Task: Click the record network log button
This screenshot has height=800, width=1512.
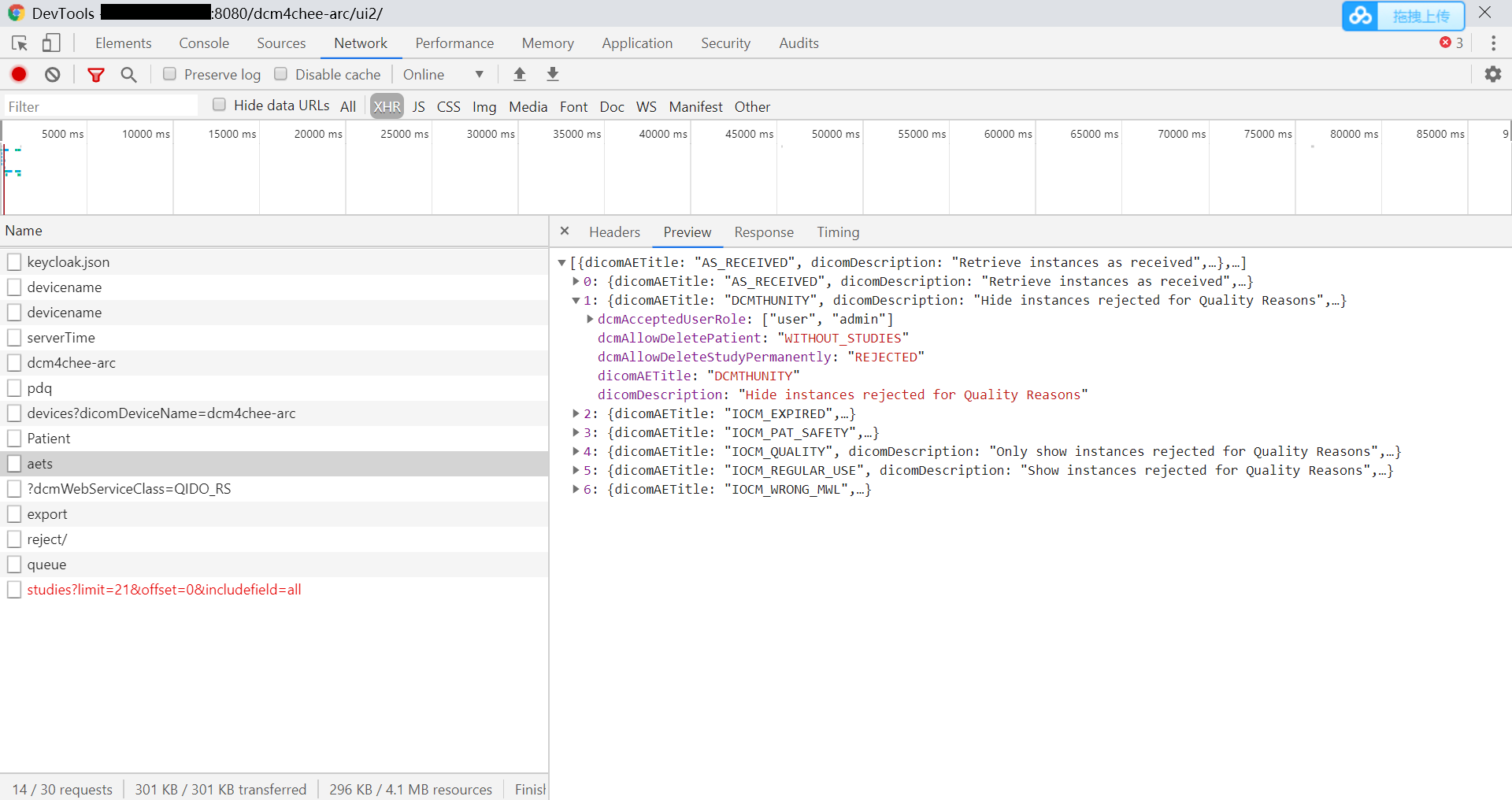Action: tap(18, 74)
